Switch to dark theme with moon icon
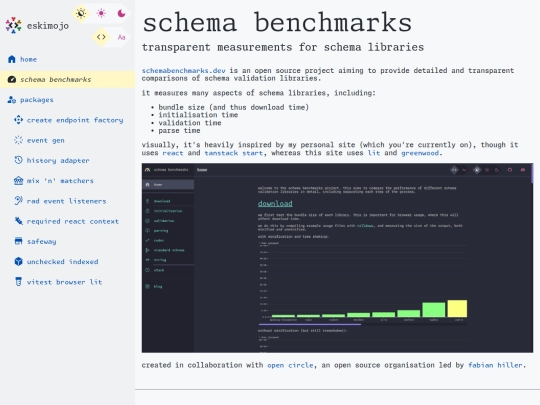 point(121,13)
